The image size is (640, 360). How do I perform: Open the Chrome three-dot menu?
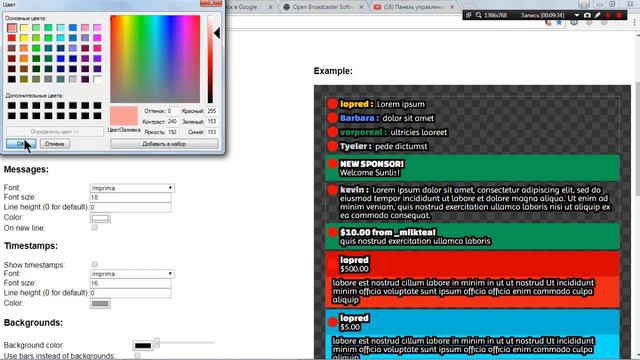pos(635,23)
